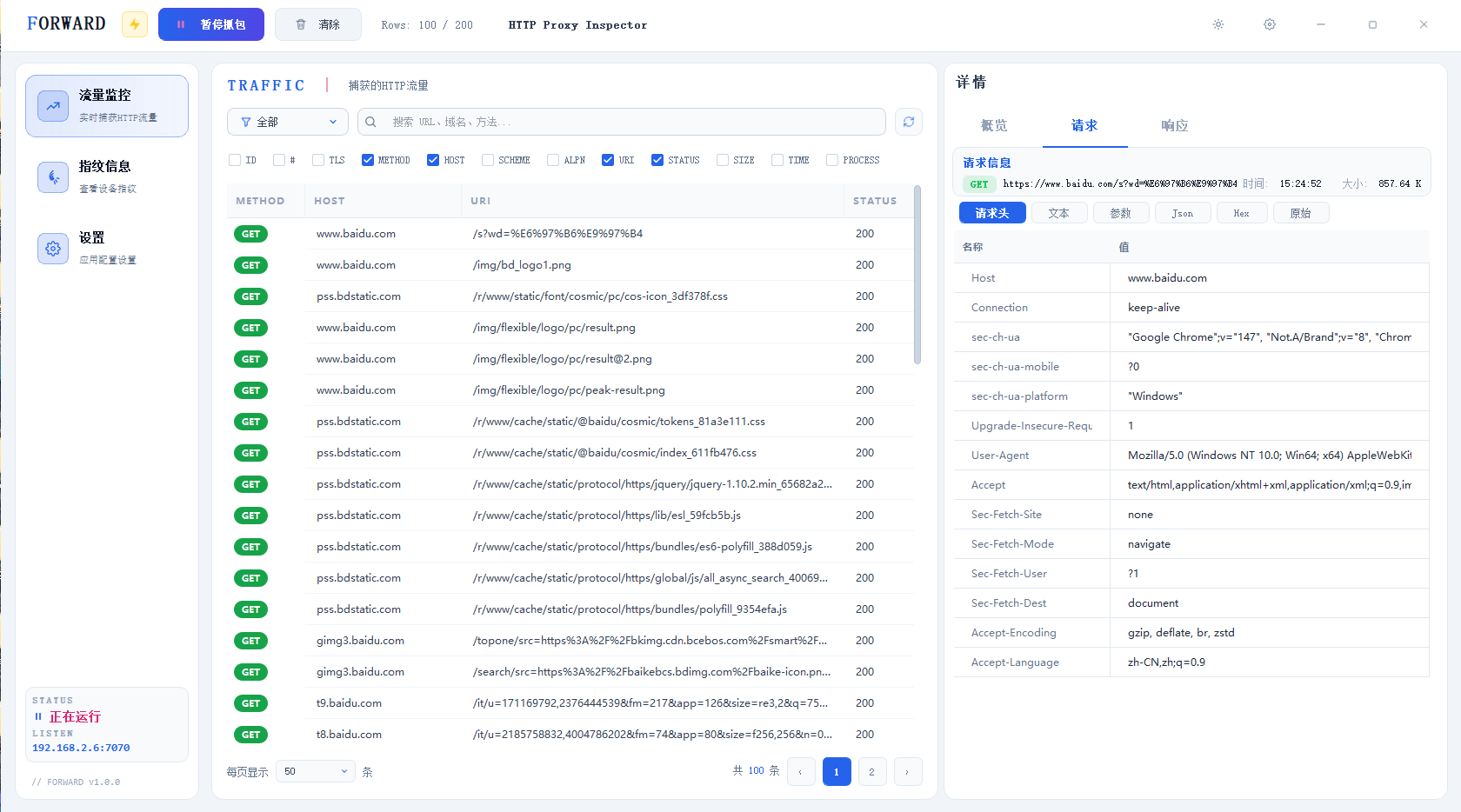
Task: Go to page 2 of traffic list
Action: click(872, 772)
